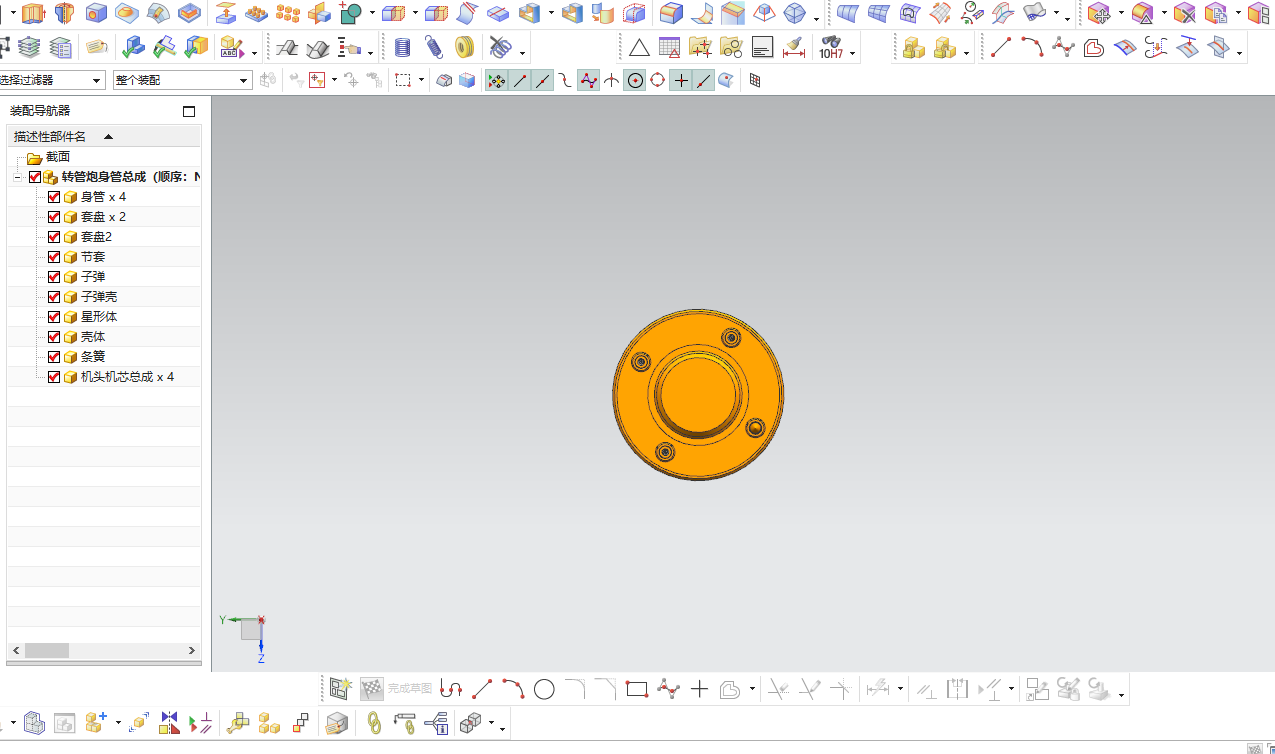Click the Rectangle sketch tool in bottom toolbar
Viewport: 1275px width, 754px height.
(637, 689)
